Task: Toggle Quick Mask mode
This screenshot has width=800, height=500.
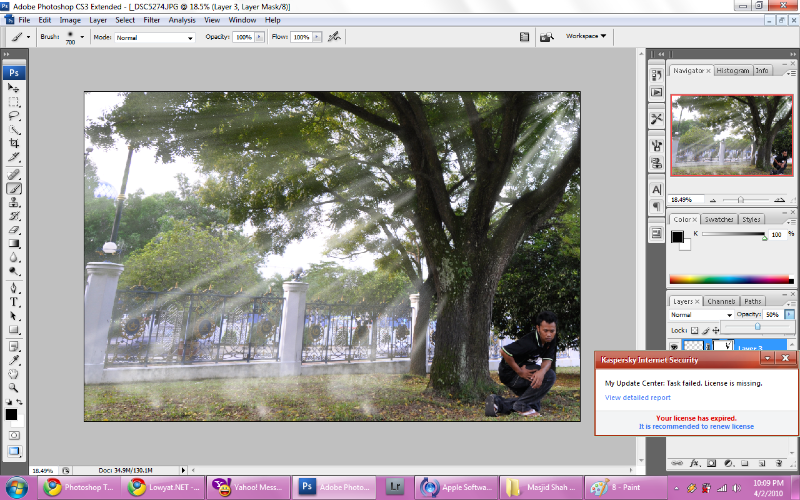Action: click(15, 436)
